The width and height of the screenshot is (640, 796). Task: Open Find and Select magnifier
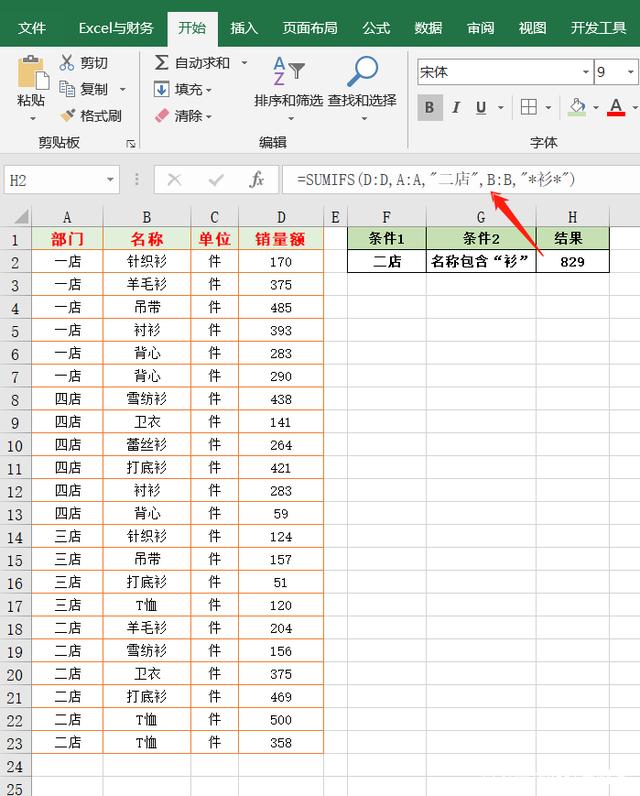[362, 72]
